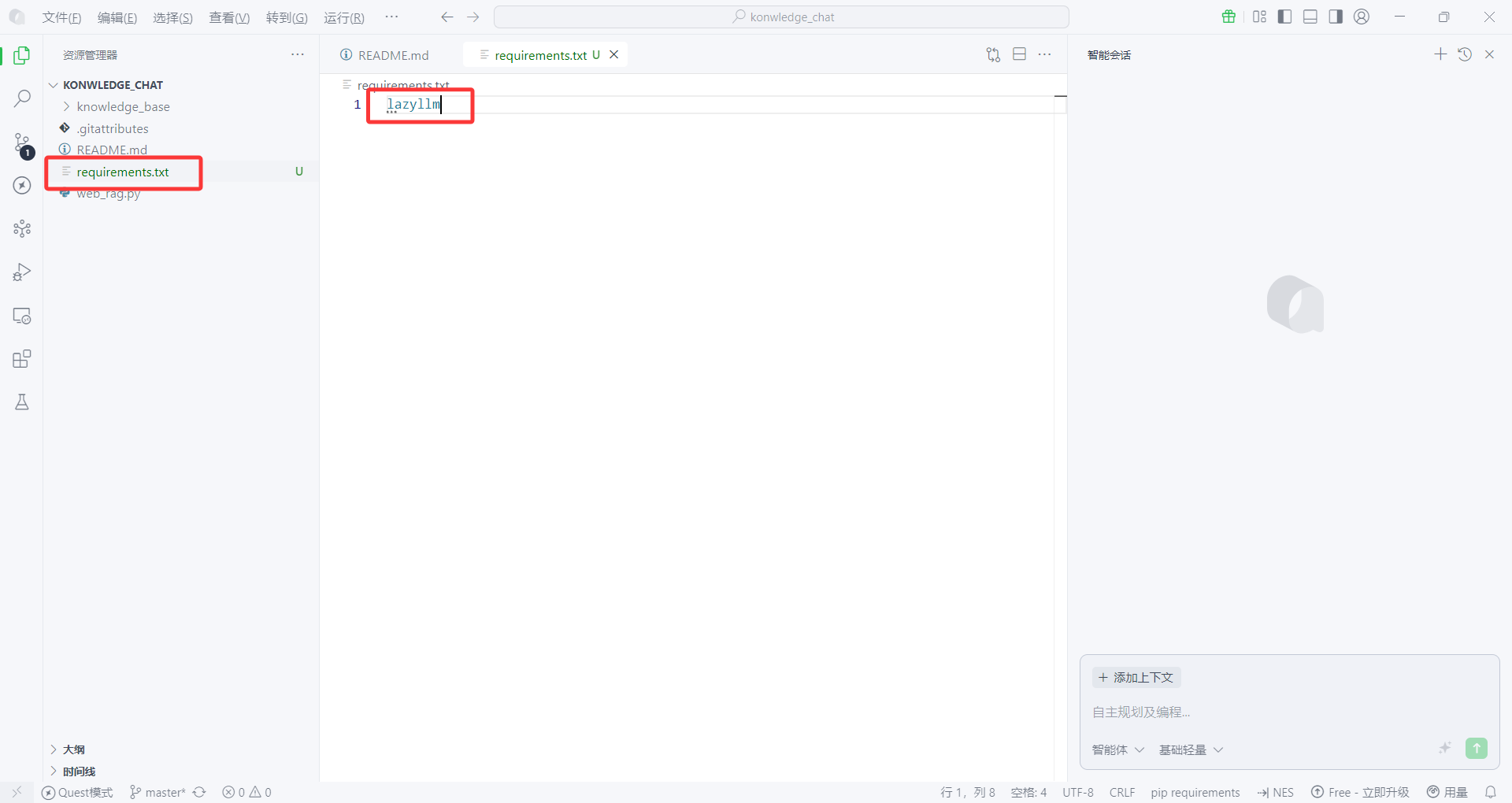This screenshot has height=803, width=1512.
Task: Open the Search view icon
Action: click(22, 98)
